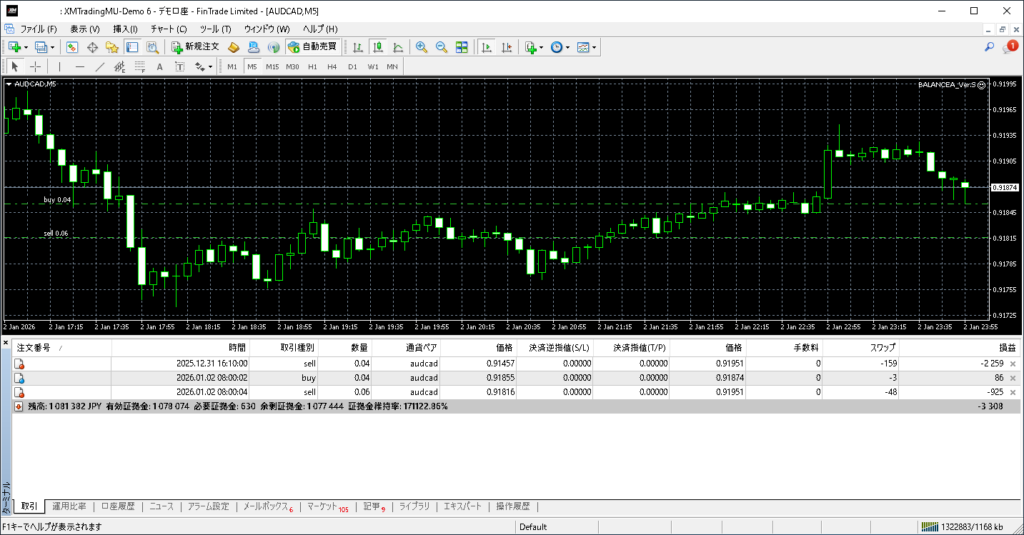Expand the new chart dropdown arrow

click(x=25, y=47)
